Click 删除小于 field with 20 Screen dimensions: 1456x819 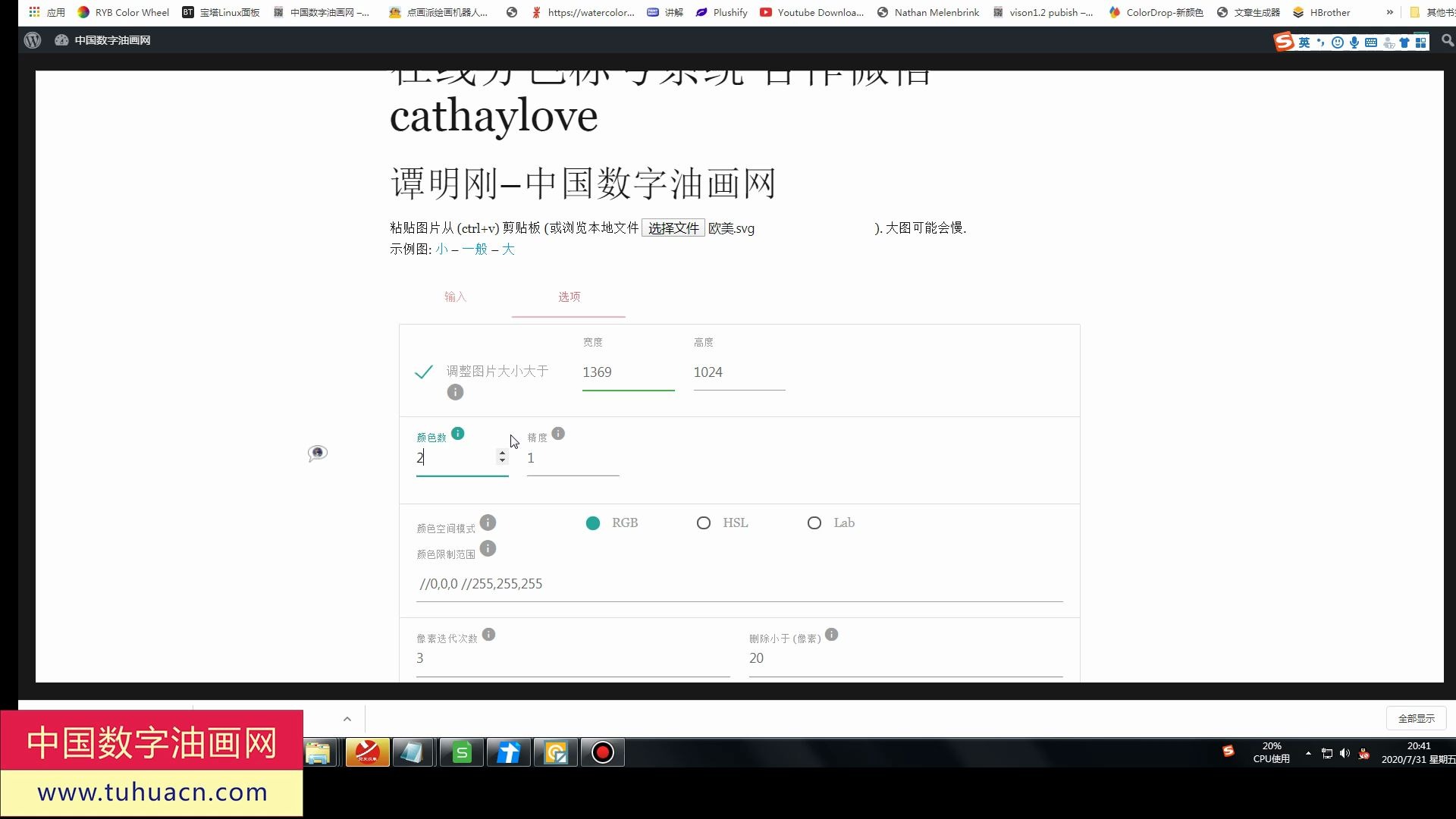point(906,658)
